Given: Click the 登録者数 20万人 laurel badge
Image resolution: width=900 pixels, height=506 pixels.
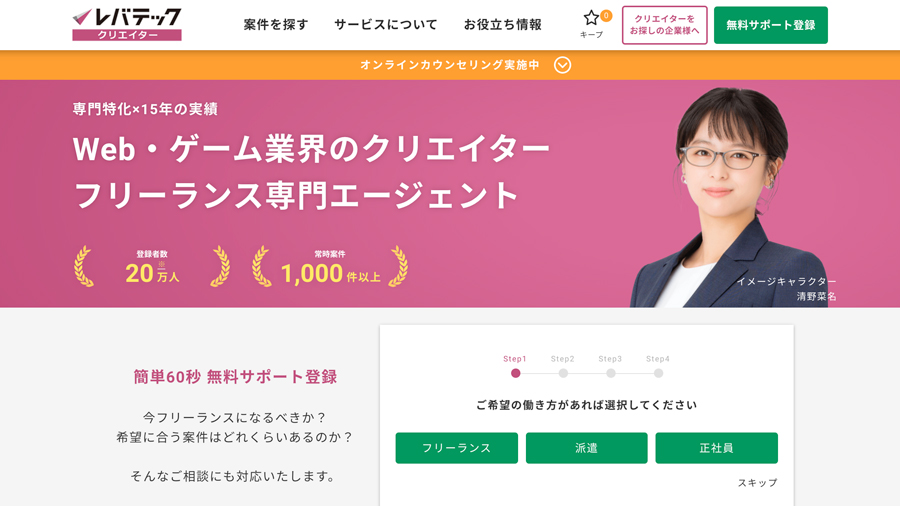Looking at the screenshot, I should coord(152,267).
